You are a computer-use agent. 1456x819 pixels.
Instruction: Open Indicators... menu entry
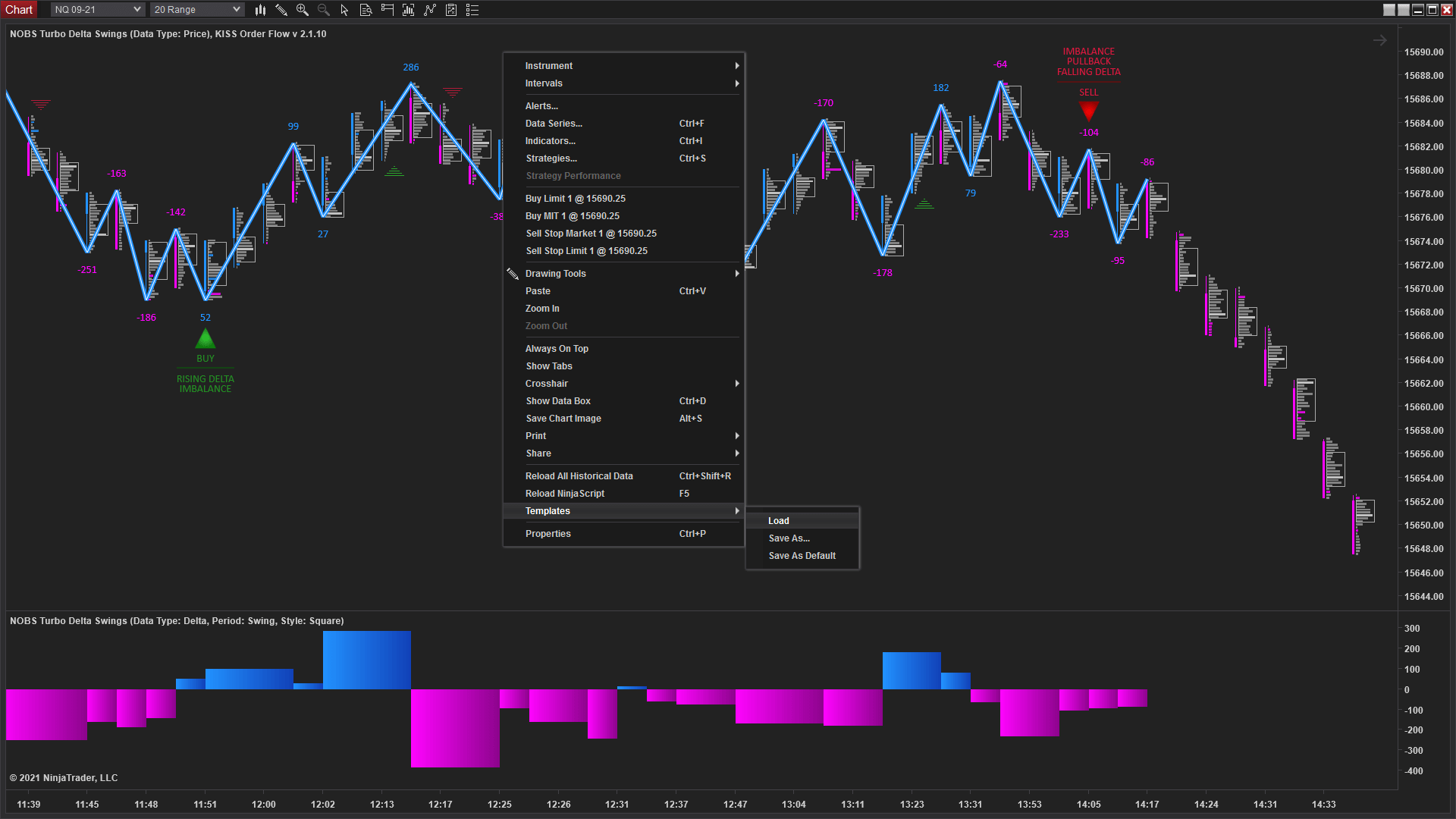[624, 141]
